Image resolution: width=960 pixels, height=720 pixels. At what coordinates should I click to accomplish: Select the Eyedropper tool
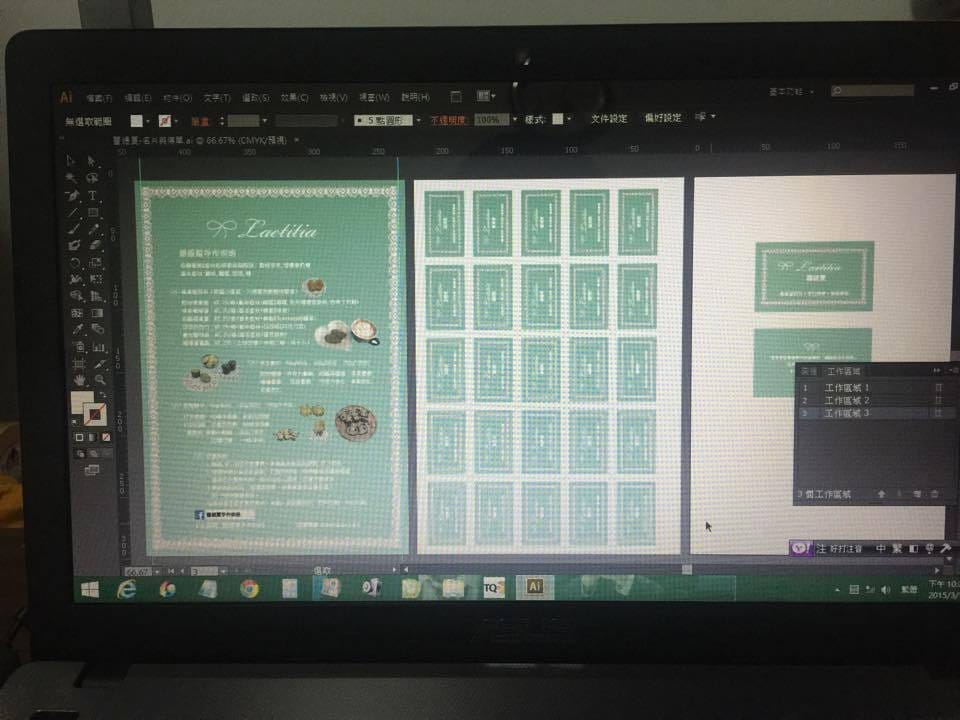pos(77,329)
